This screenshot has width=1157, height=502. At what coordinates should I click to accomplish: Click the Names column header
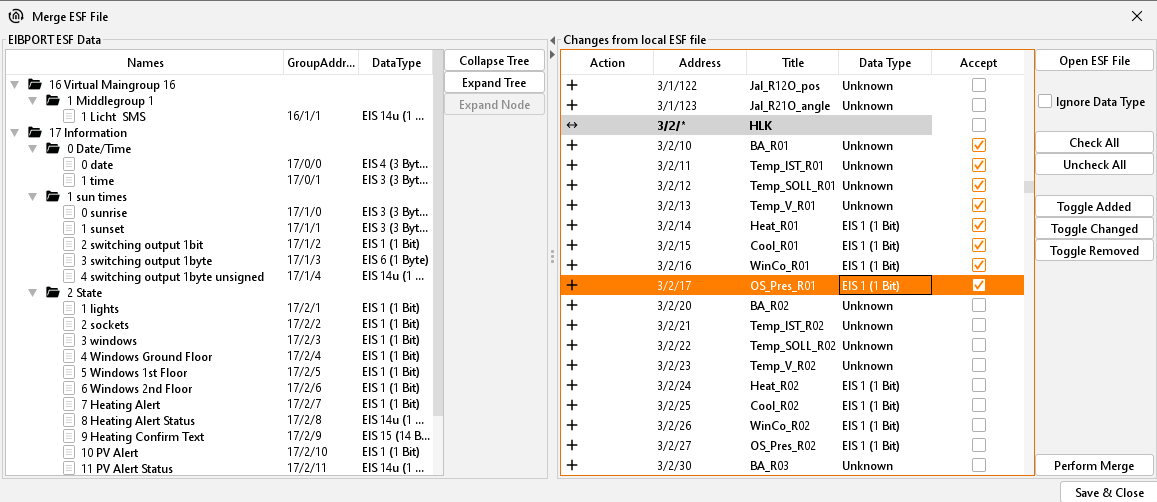pos(145,63)
